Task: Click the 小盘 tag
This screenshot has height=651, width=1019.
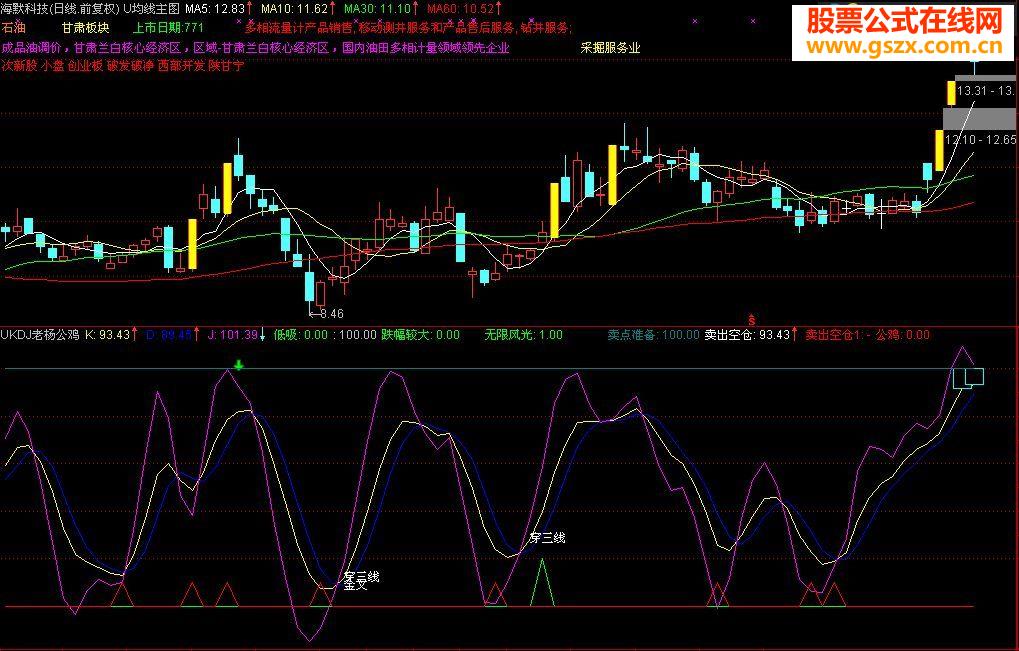Action: (53, 66)
